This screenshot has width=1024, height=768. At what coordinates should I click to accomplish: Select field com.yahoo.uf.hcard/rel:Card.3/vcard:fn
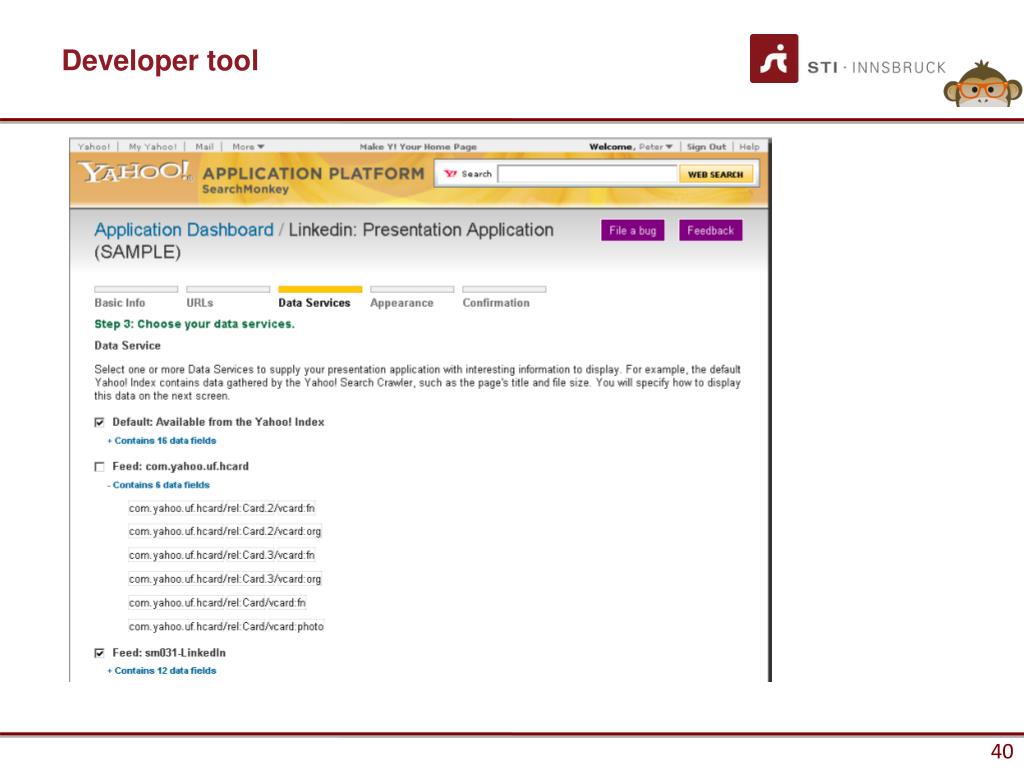tap(222, 555)
